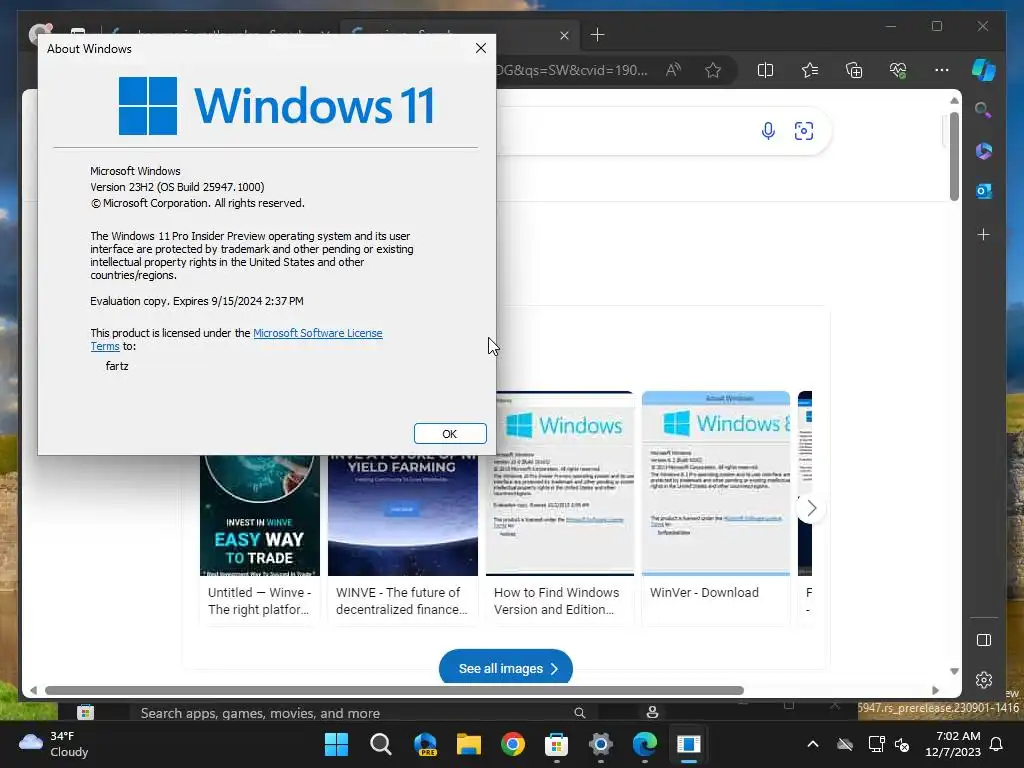Open Browser essentials heart icon

pyautogui.click(x=898, y=70)
